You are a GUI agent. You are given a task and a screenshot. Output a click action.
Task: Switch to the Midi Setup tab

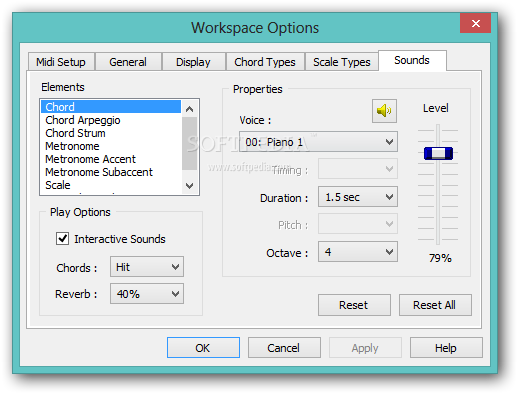coord(61,62)
